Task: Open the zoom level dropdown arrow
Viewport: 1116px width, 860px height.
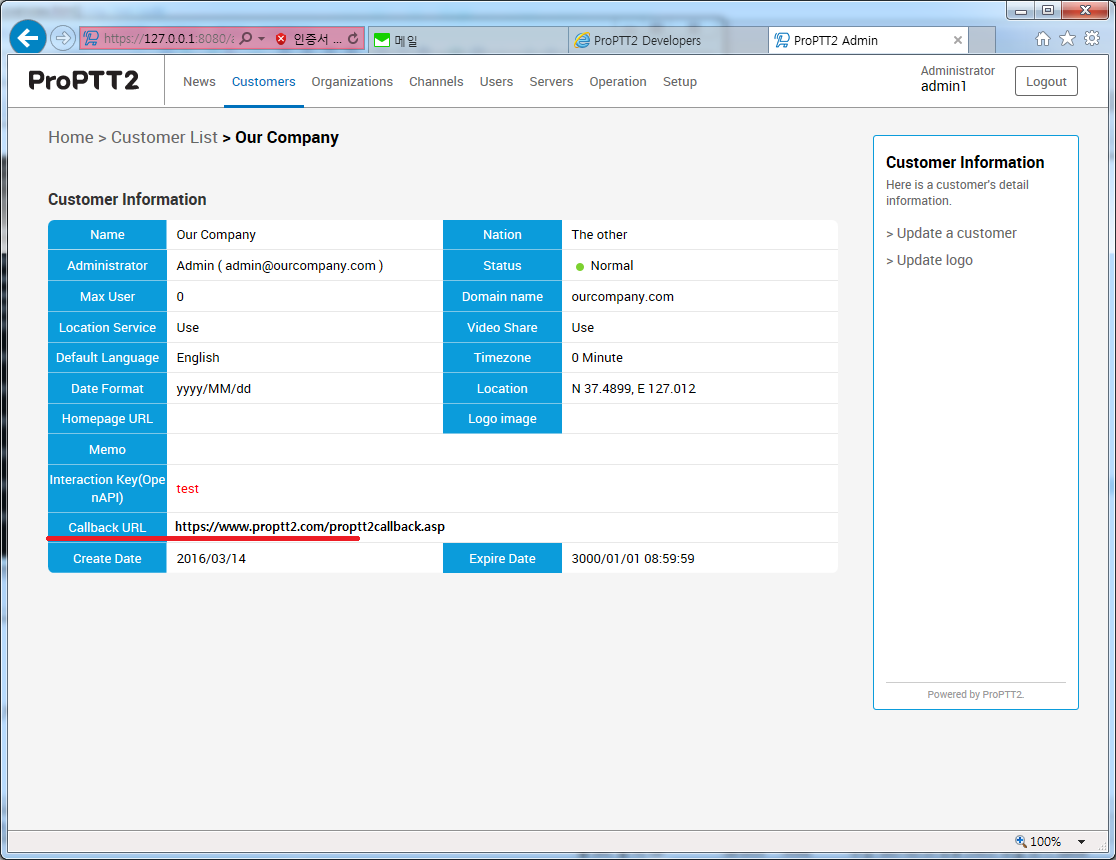Action: coord(1082,842)
